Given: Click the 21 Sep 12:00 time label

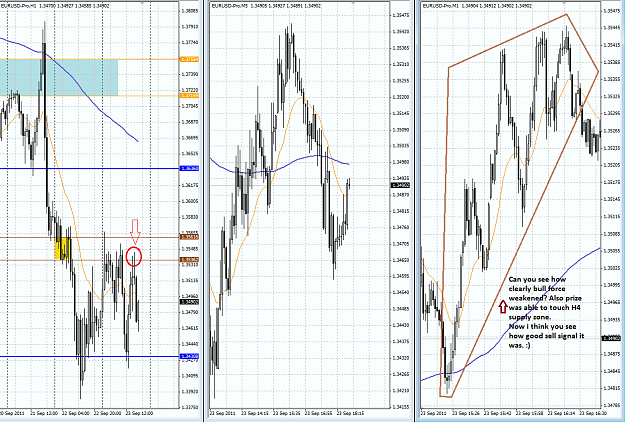Looking at the screenshot, I should 44,413.
